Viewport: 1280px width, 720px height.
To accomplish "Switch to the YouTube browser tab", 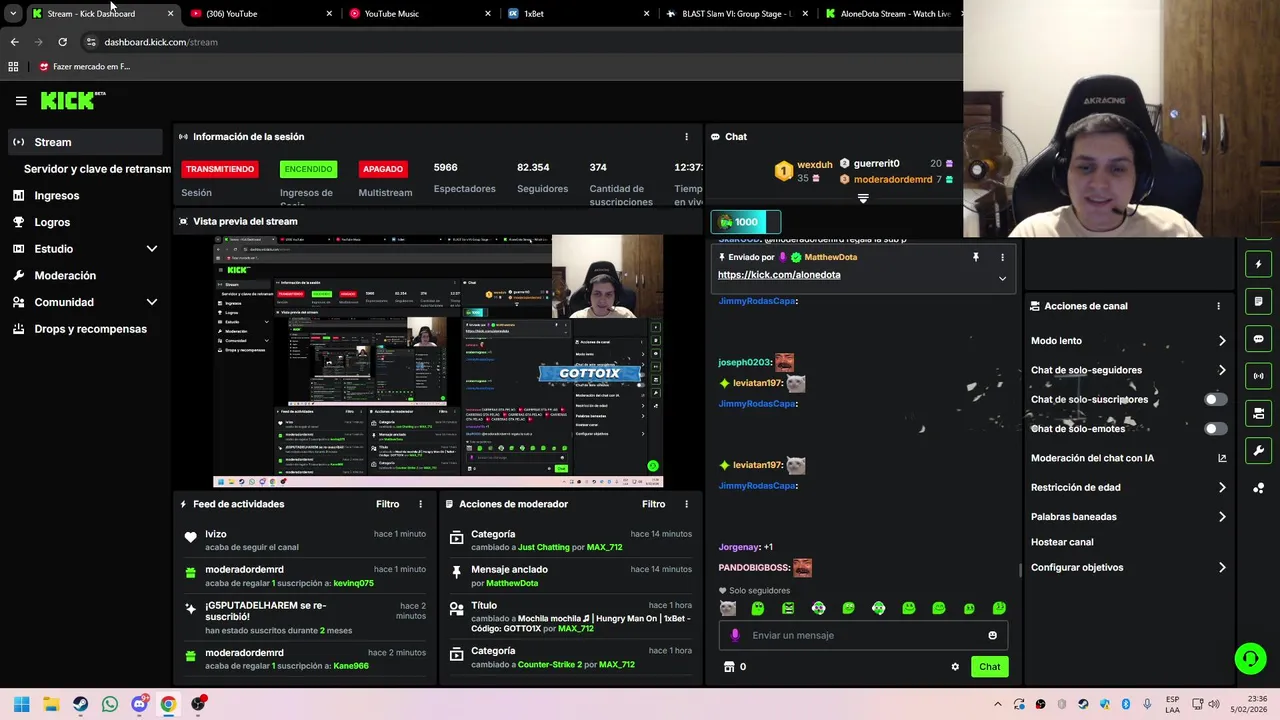I will [x=260, y=14].
